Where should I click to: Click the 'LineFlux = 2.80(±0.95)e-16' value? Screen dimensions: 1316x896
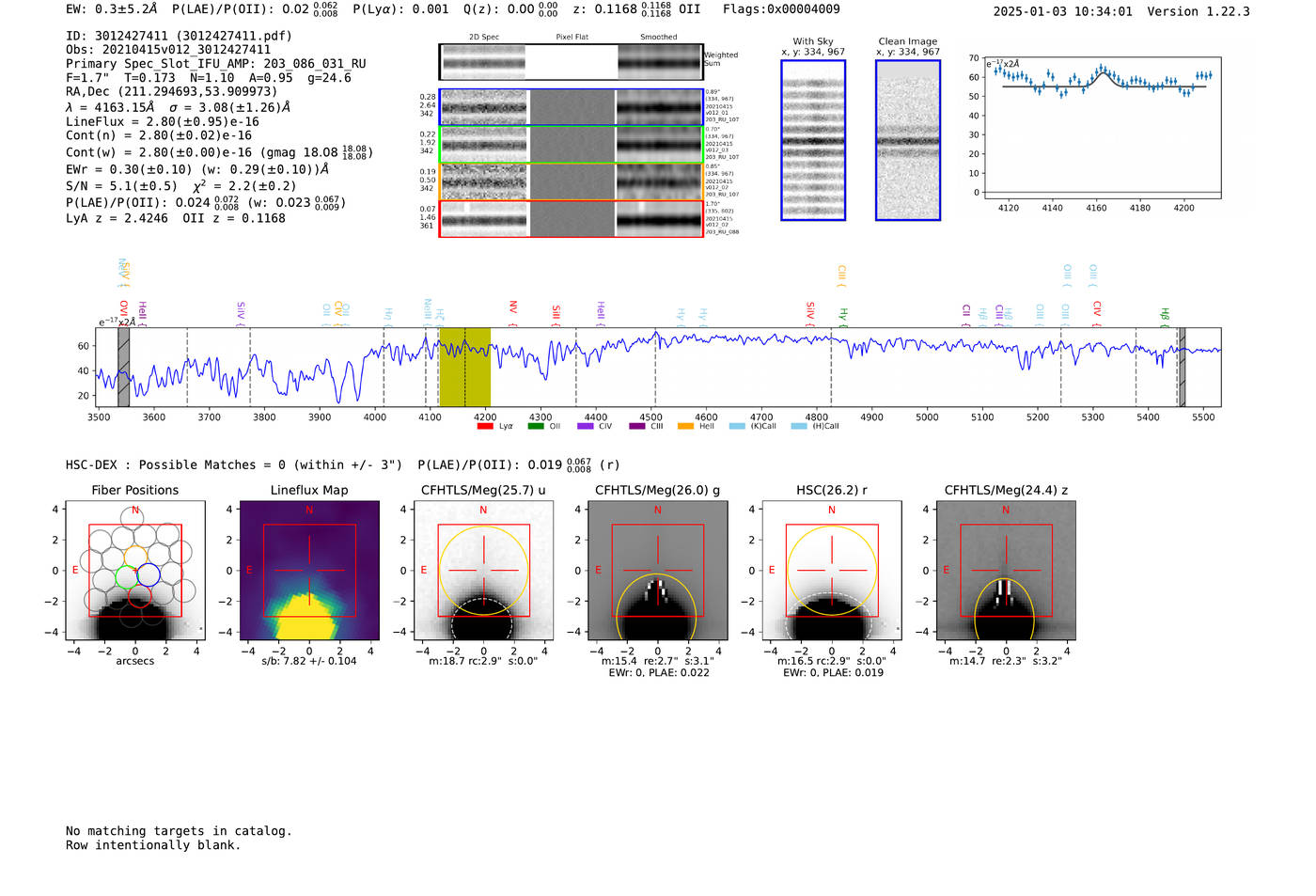pos(163,122)
